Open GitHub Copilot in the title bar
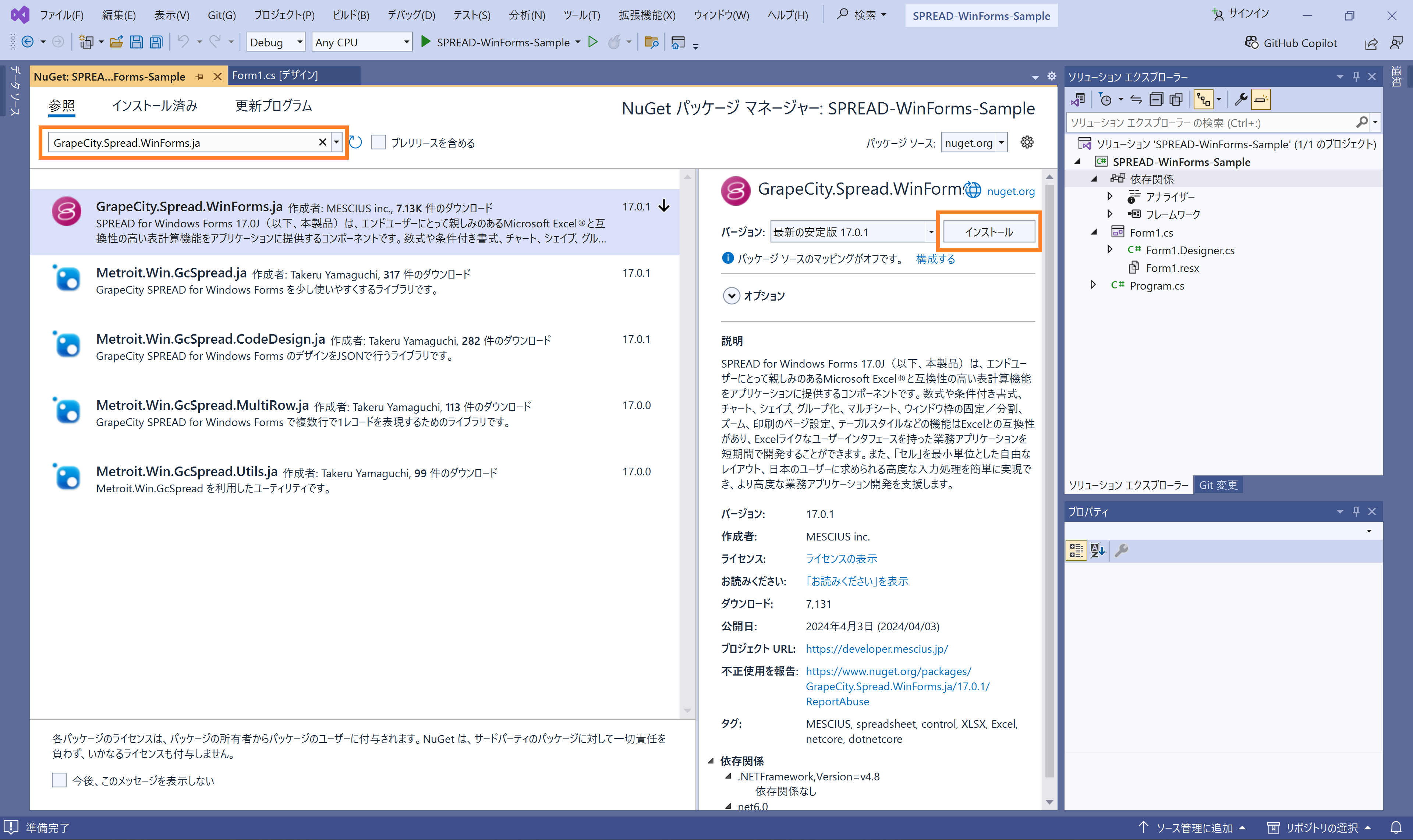This screenshot has height=840, width=1413. (1291, 43)
